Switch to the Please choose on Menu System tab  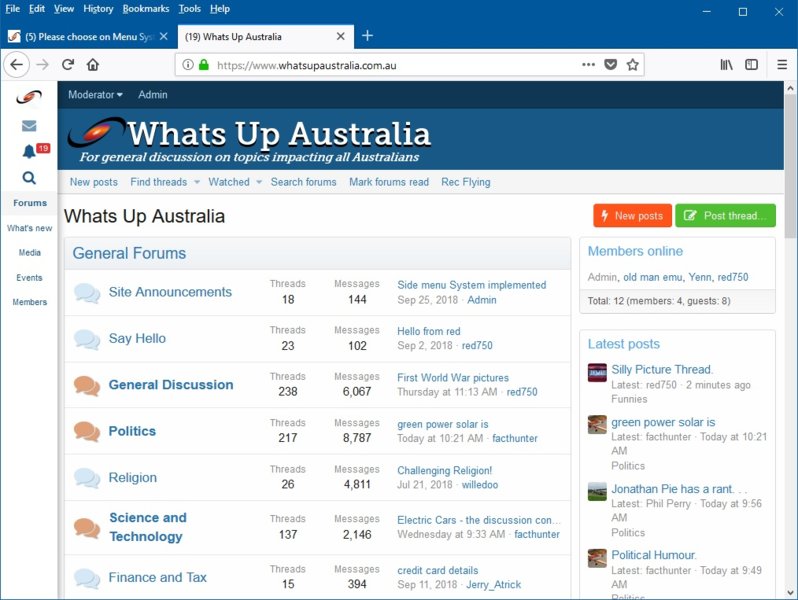coord(88,37)
